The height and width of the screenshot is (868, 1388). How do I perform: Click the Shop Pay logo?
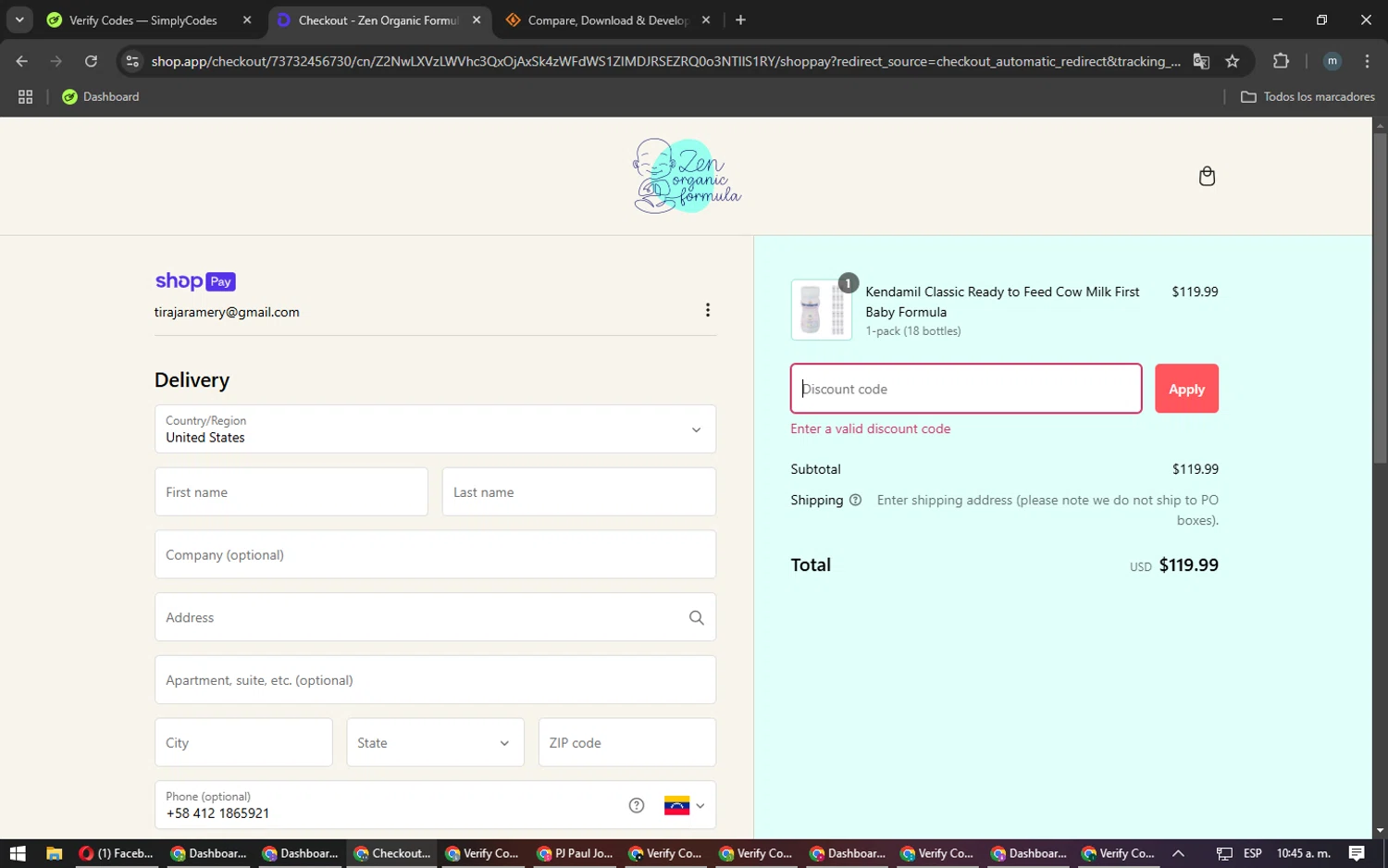click(x=195, y=281)
